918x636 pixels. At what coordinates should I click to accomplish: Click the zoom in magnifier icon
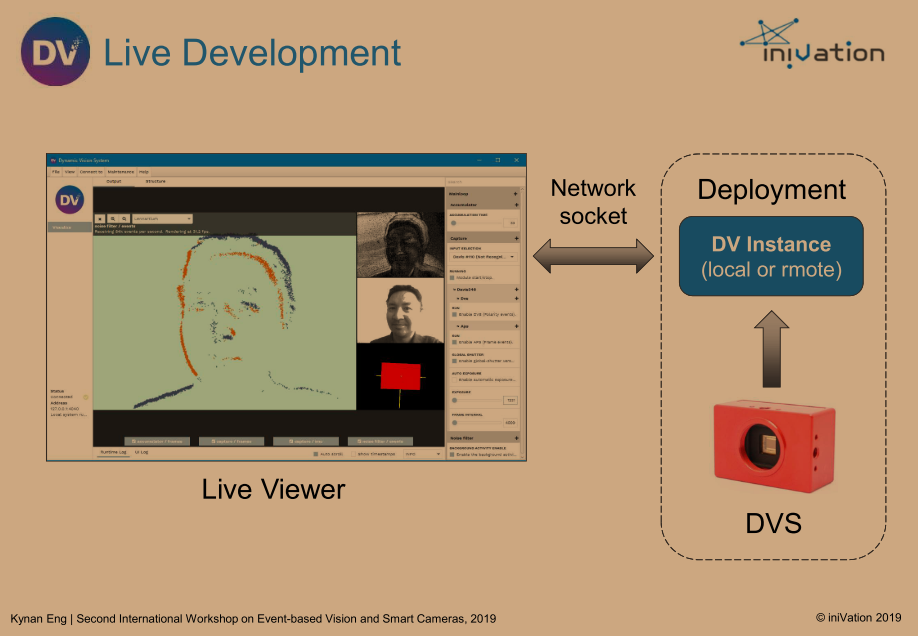coord(112,219)
